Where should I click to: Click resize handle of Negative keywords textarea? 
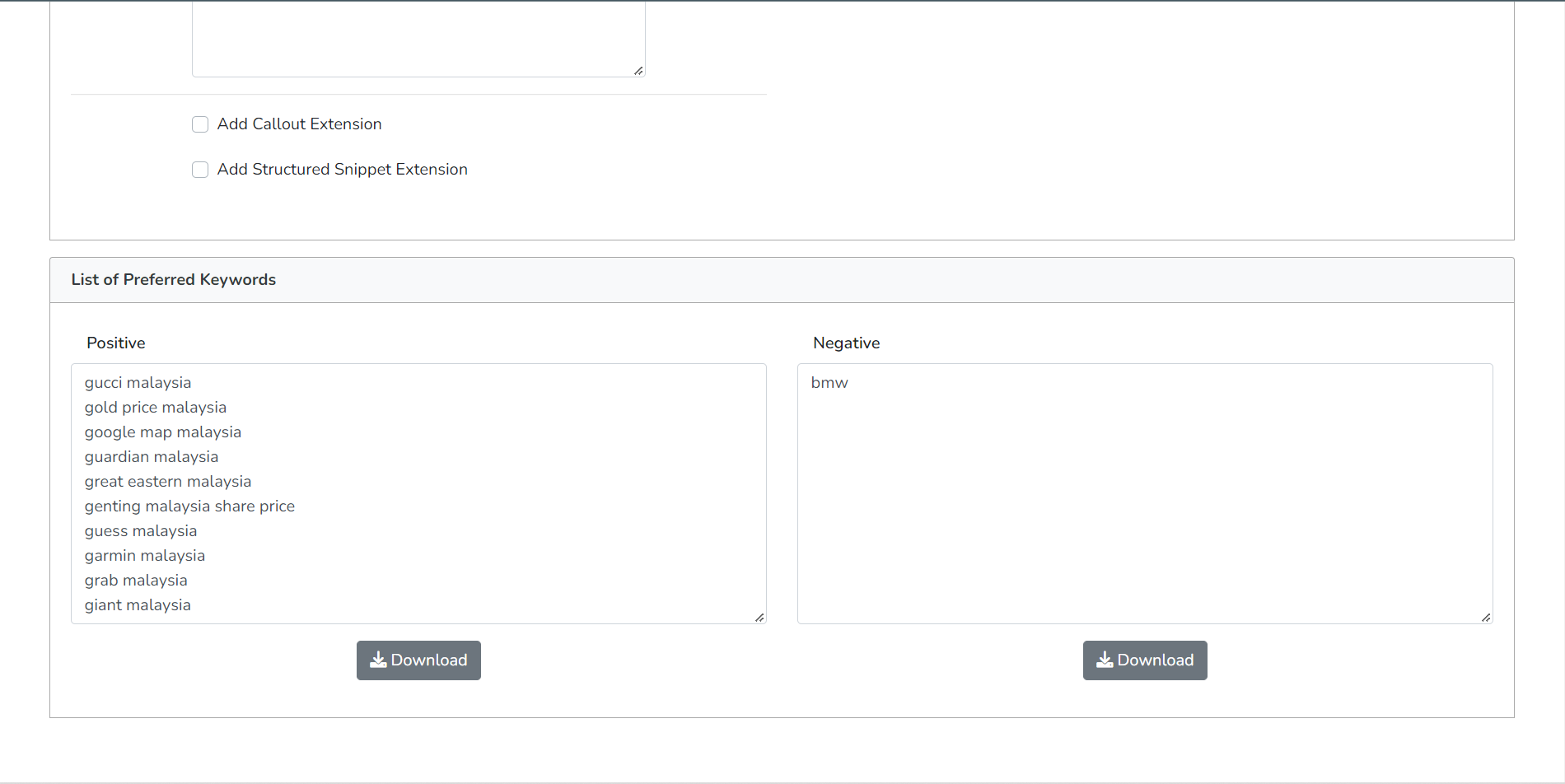(x=1486, y=617)
